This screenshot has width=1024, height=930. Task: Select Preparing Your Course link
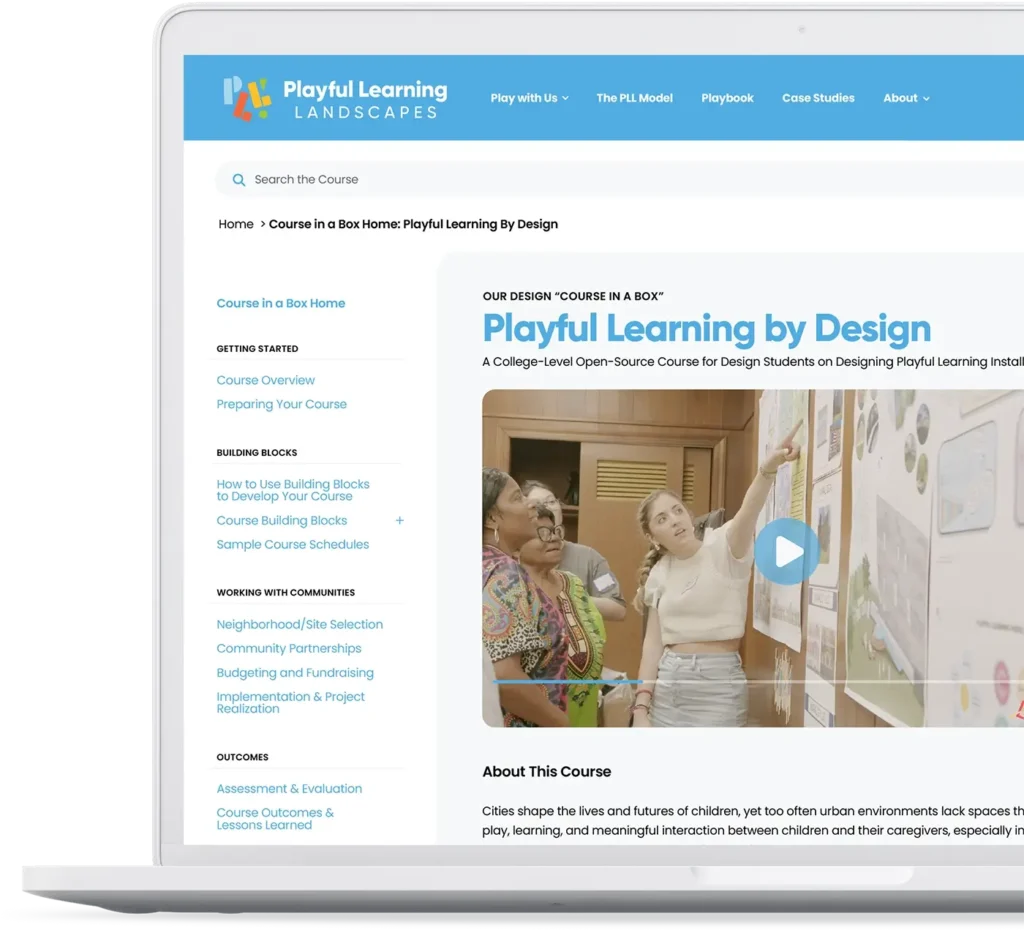[x=282, y=404]
